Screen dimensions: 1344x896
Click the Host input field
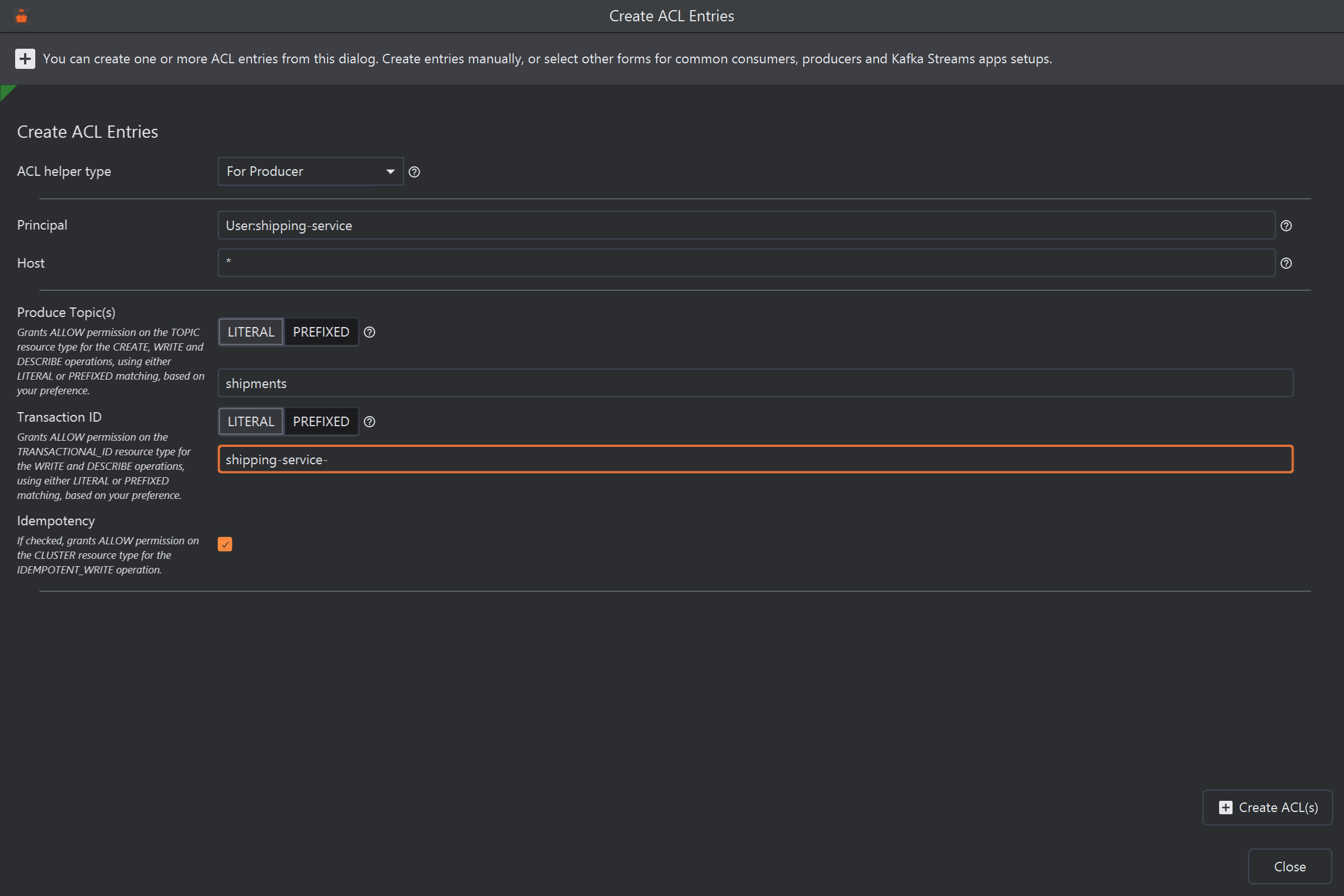[x=746, y=263]
